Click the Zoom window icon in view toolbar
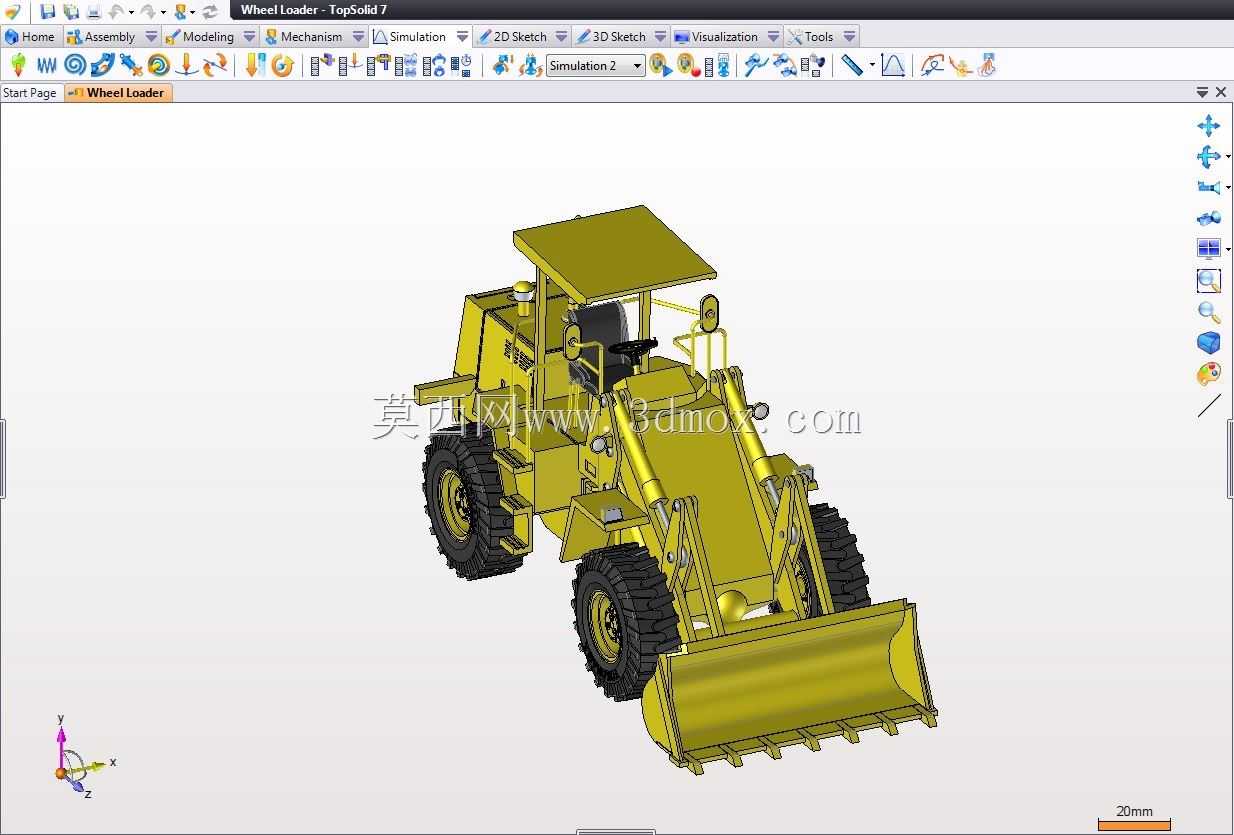This screenshot has height=835, width=1234. point(1208,281)
